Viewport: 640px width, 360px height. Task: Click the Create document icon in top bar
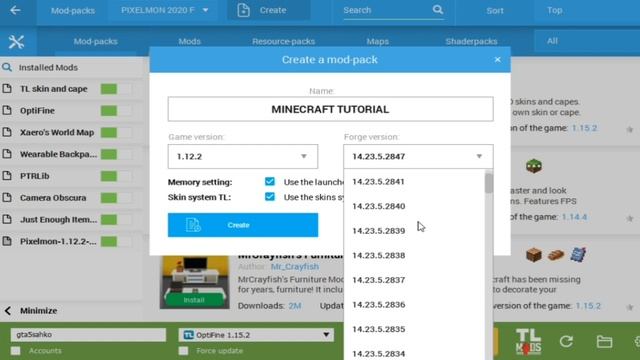click(243, 10)
